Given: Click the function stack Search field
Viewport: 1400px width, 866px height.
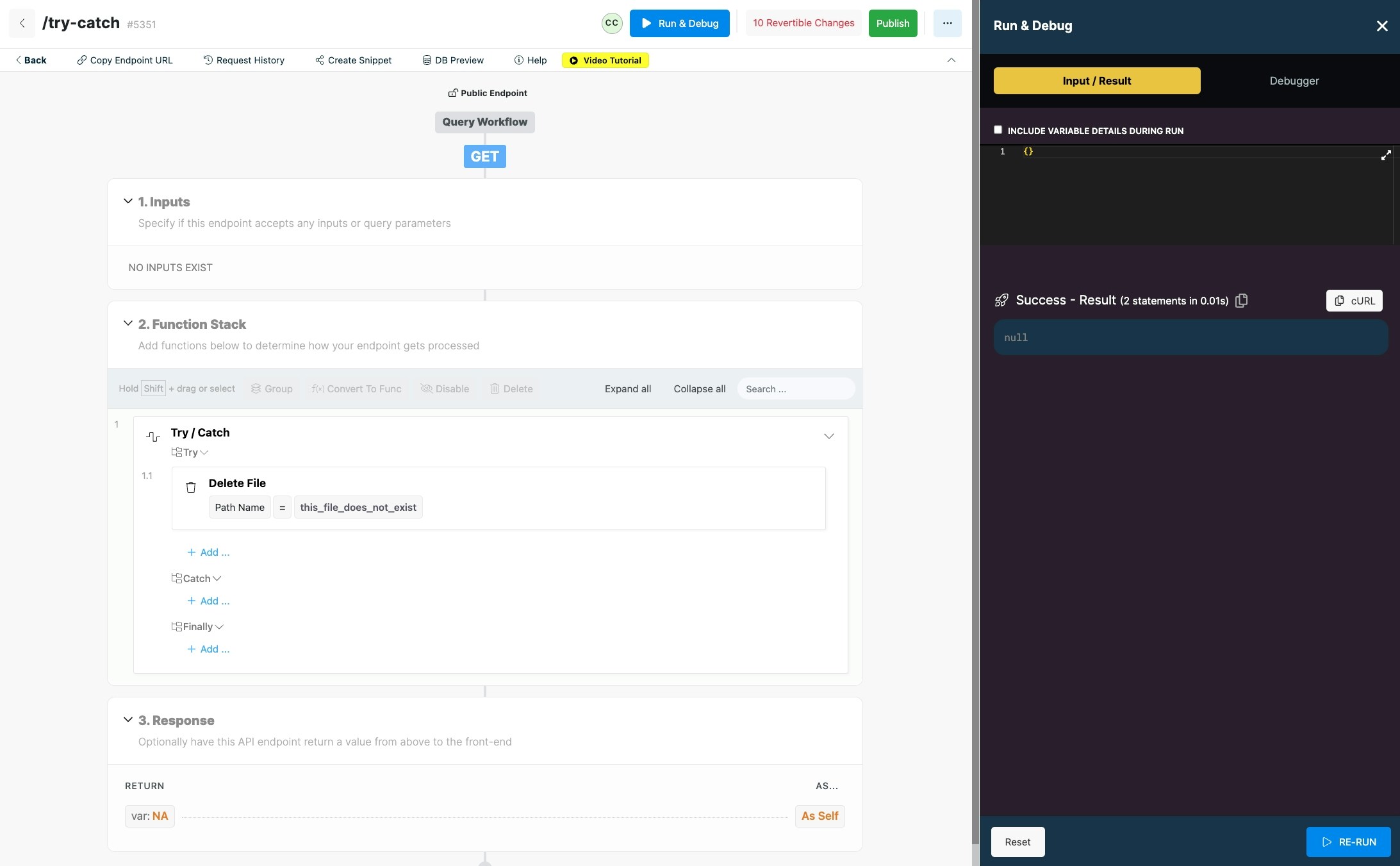Looking at the screenshot, I should coord(795,389).
